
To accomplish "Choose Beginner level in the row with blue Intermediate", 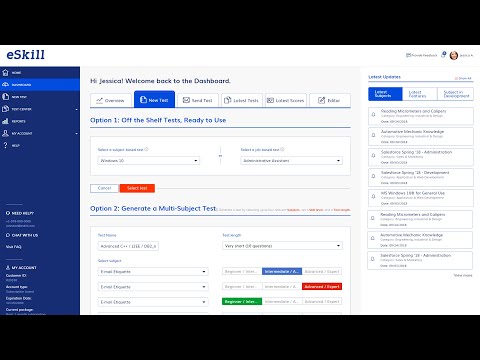I will pyautogui.click(x=242, y=272).
